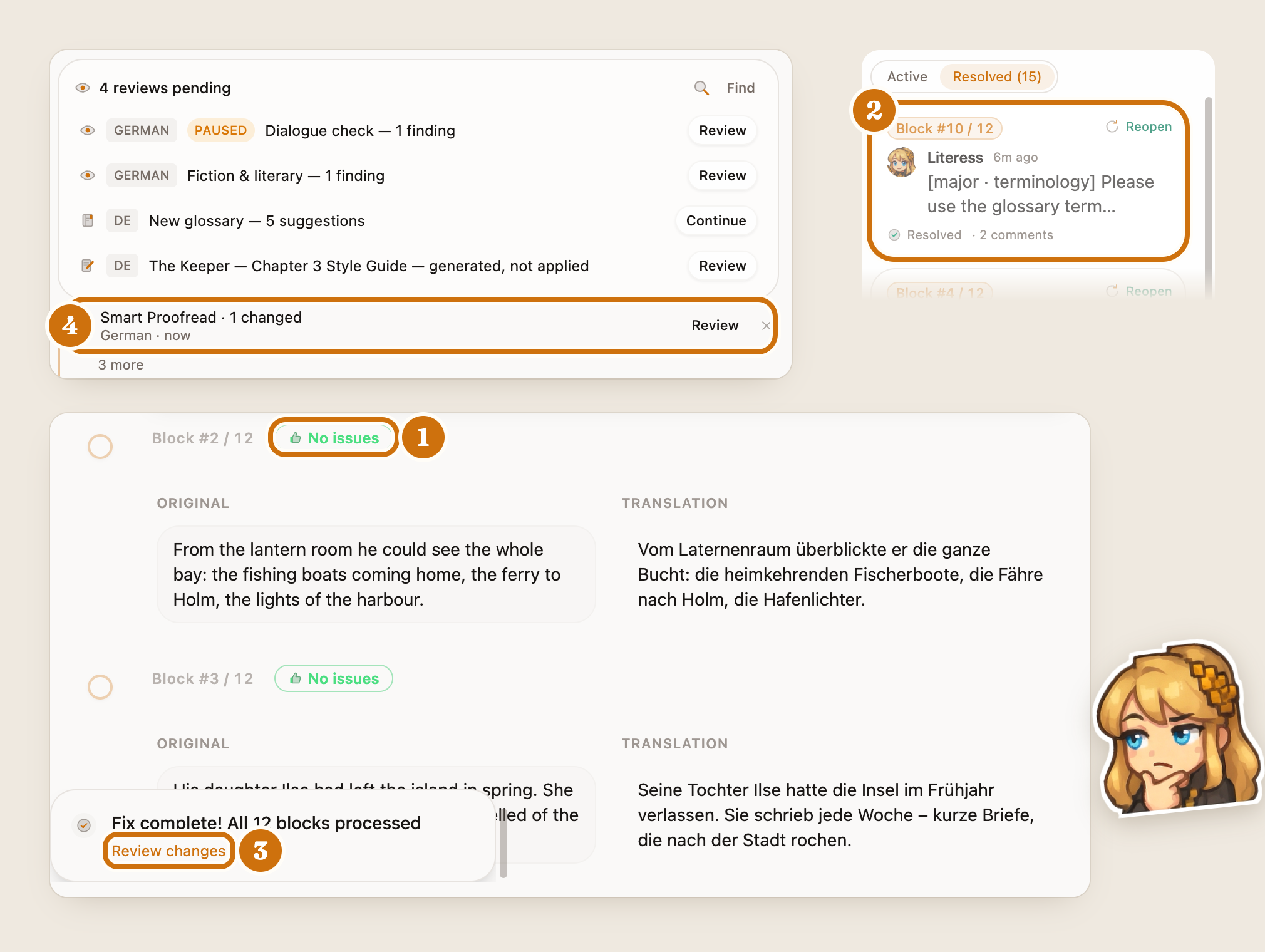Image resolution: width=1265 pixels, height=952 pixels.
Task: Click the 2 comments link on Block #10 card
Action: [1016, 235]
